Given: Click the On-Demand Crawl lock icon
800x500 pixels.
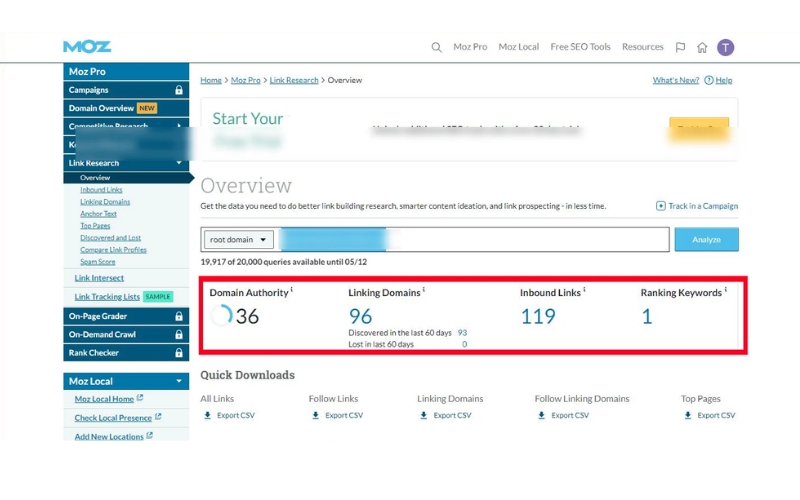Looking at the screenshot, I should pos(179,334).
